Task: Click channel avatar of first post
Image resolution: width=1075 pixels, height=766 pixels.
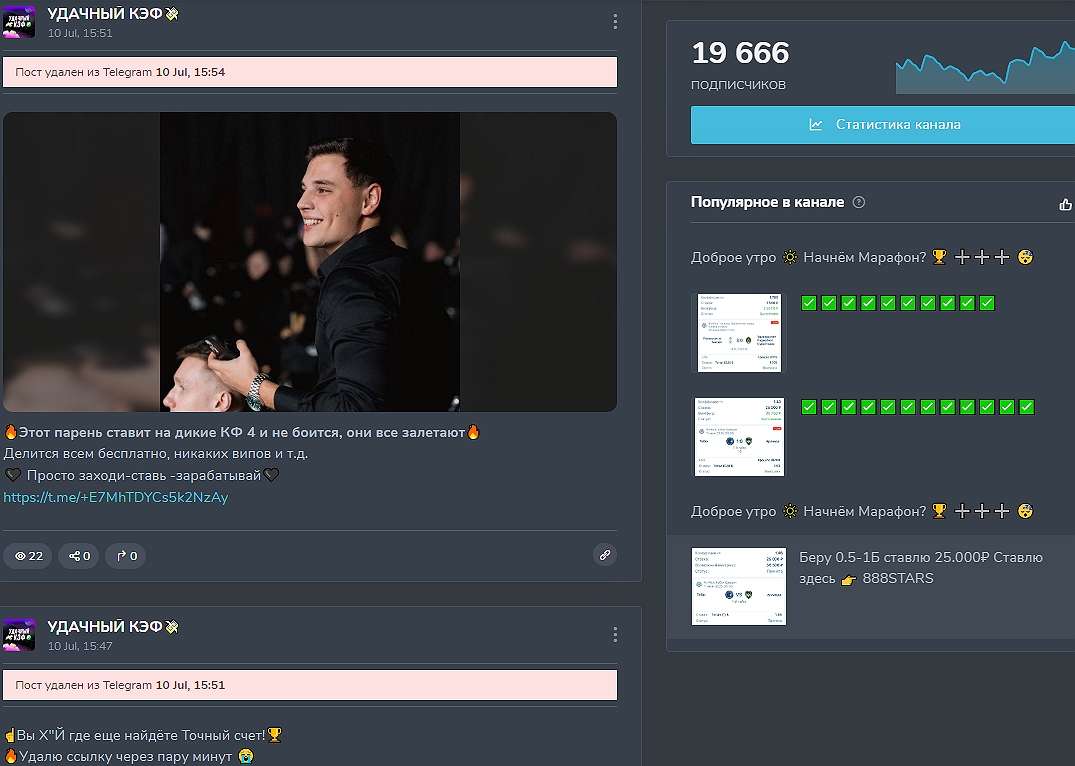Action: tap(19, 22)
